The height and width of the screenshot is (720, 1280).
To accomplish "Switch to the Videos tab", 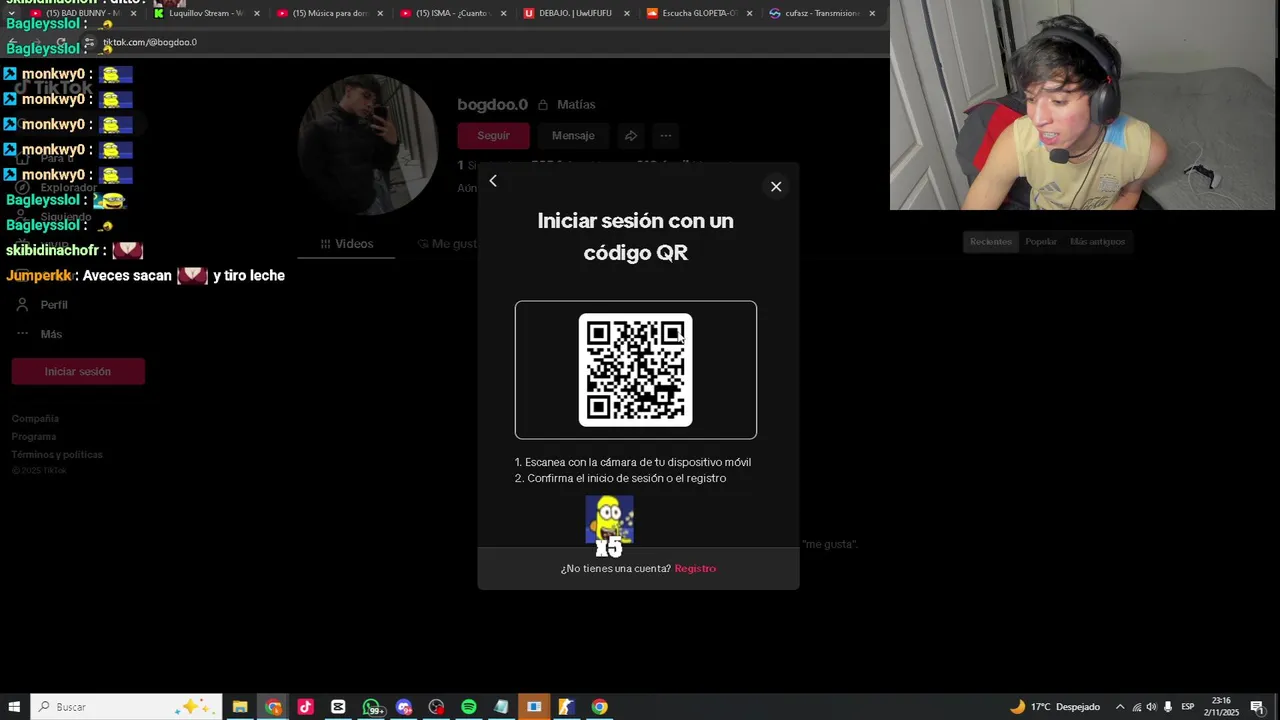I will click(347, 244).
